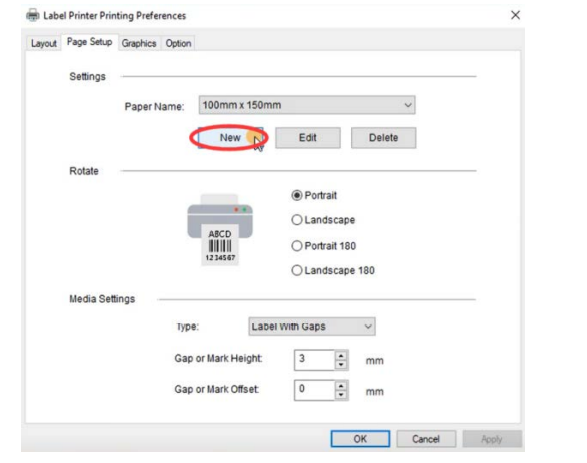The image size is (587, 463).
Task: Click the label printer preview image
Action: [220, 229]
